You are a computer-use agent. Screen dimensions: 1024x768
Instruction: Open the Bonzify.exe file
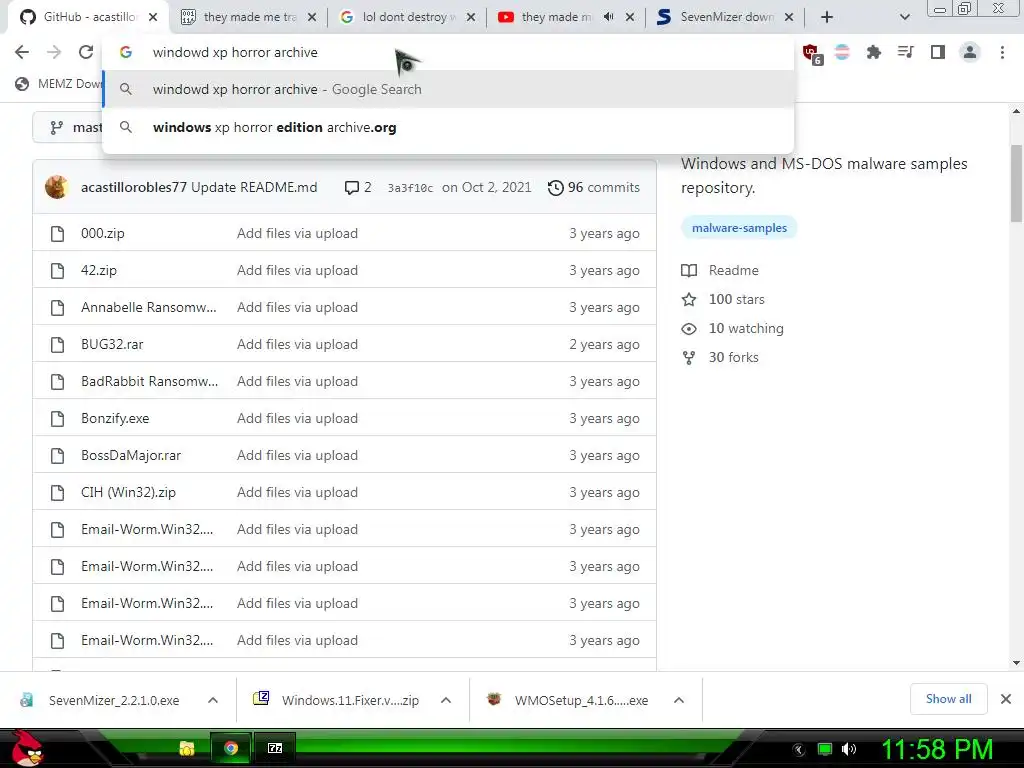(115, 419)
